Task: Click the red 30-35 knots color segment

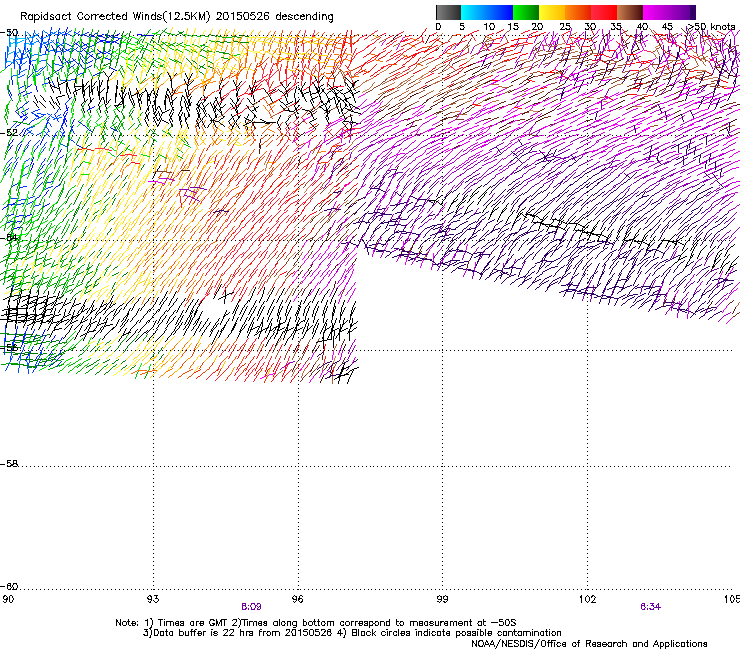Action: point(604,12)
